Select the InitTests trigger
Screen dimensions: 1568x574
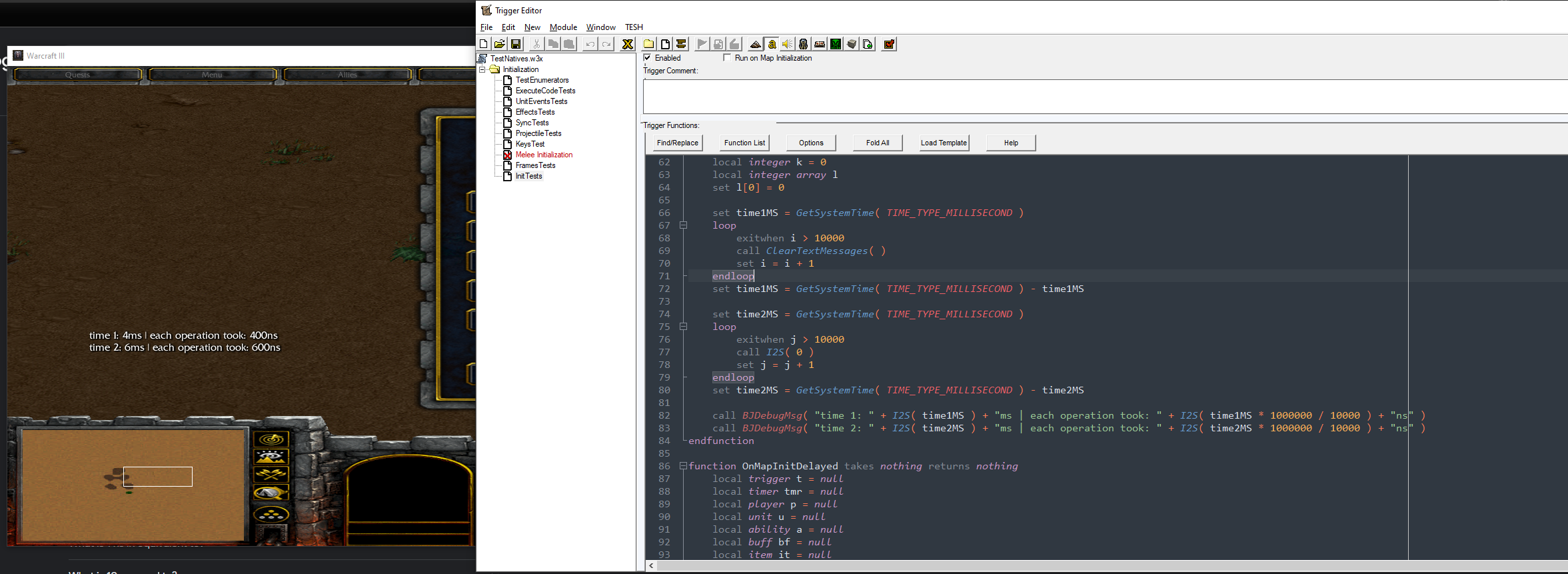528,176
